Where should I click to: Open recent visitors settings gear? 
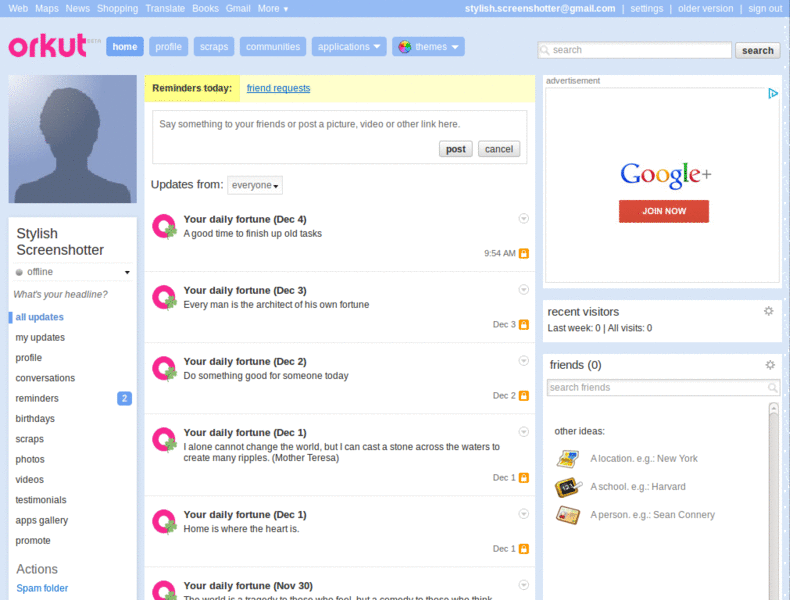(768, 311)
